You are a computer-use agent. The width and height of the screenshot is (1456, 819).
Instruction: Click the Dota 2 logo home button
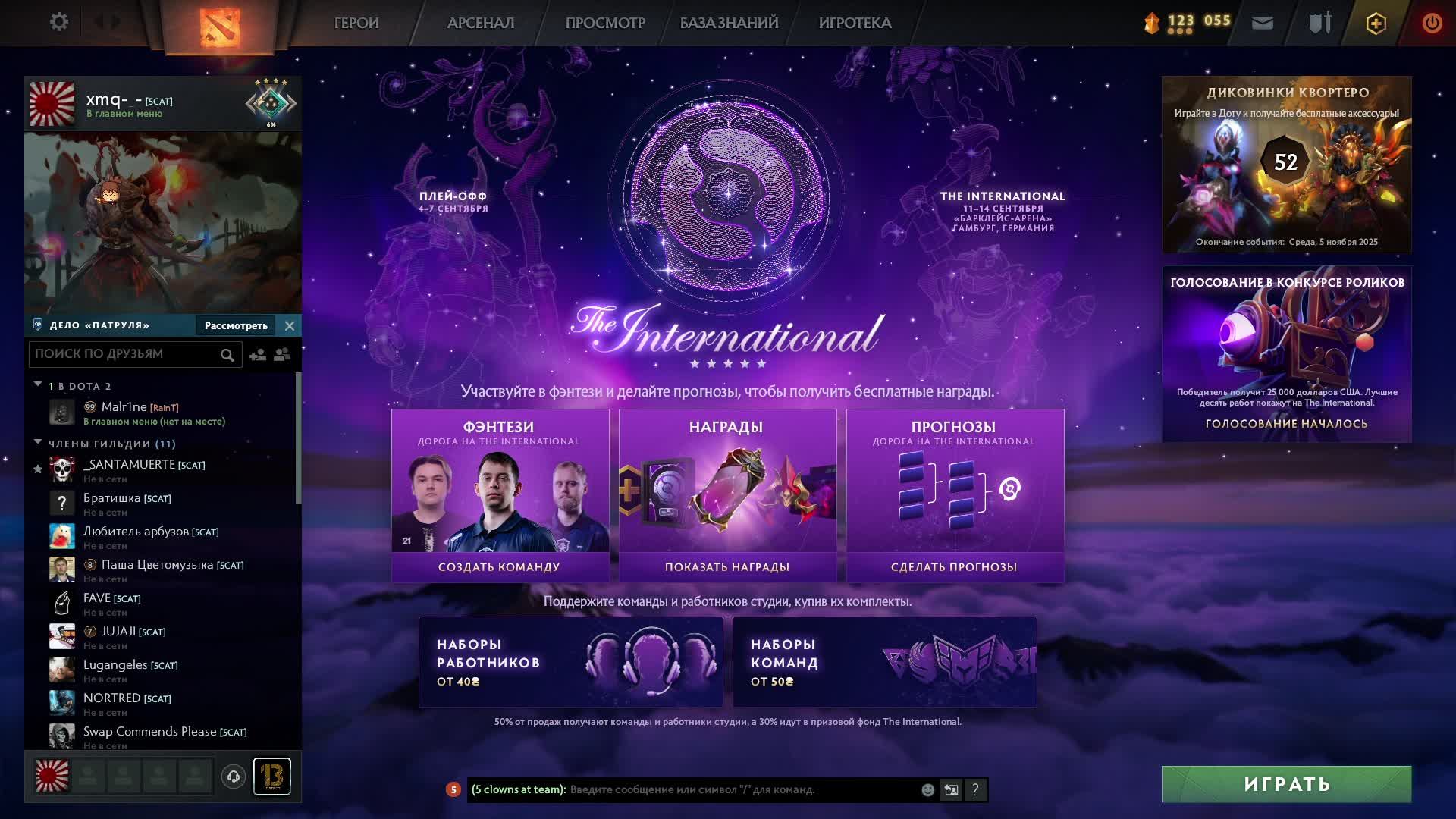(x=220, y=26)
